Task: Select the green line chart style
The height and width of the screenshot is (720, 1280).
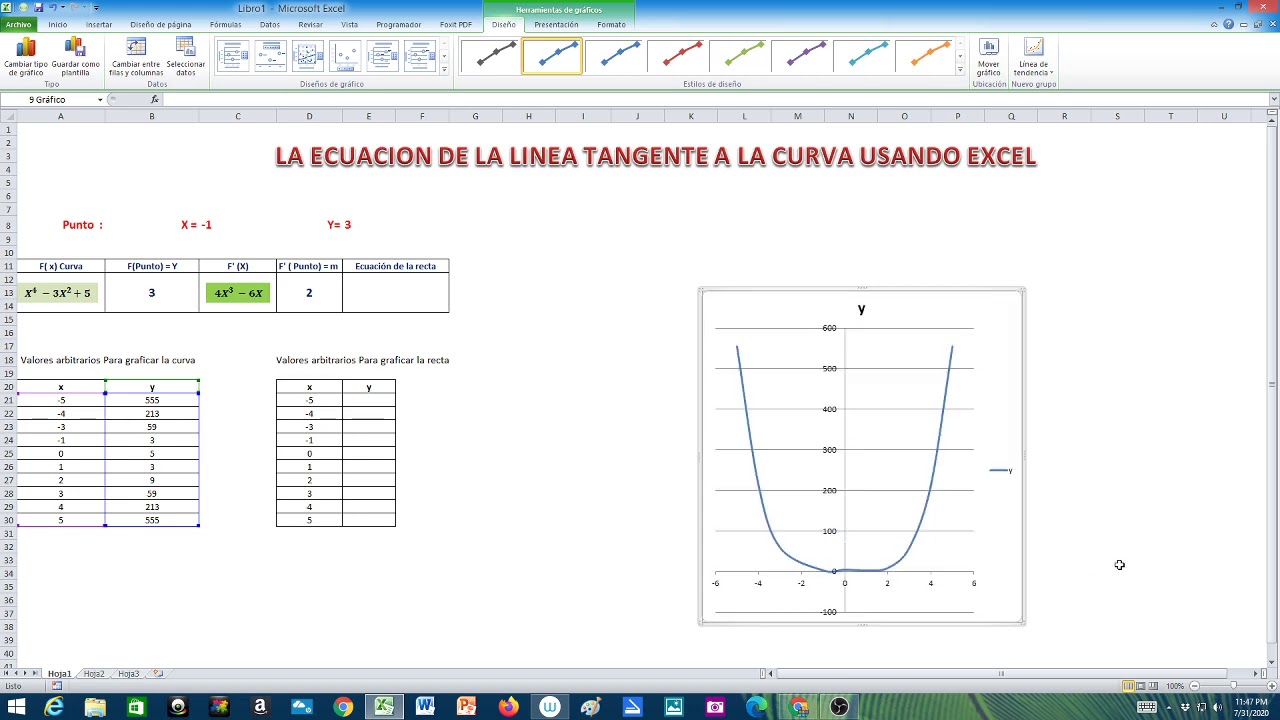Action: (738, 56)
